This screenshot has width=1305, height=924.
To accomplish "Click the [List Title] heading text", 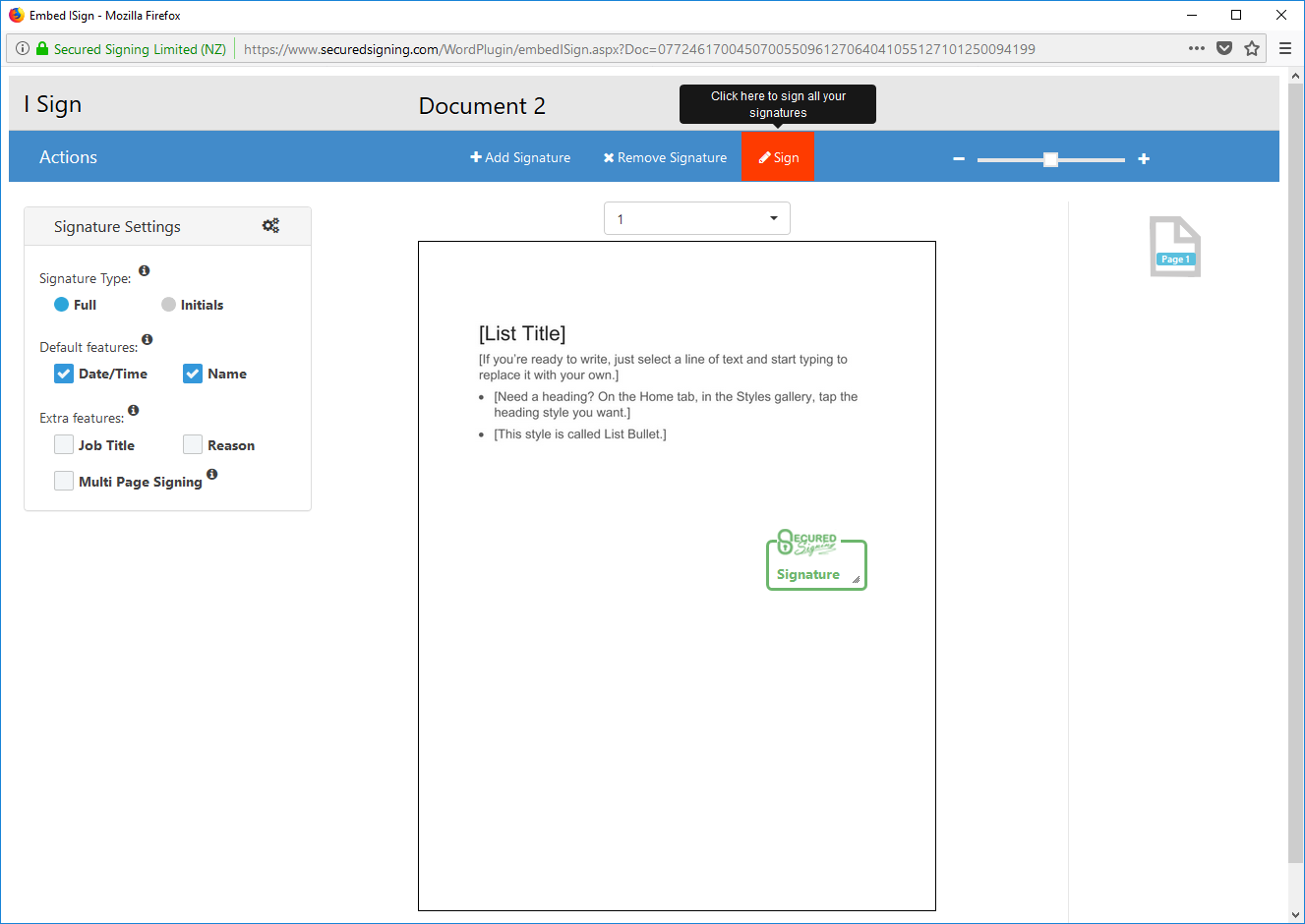I will tap(522, 333).
